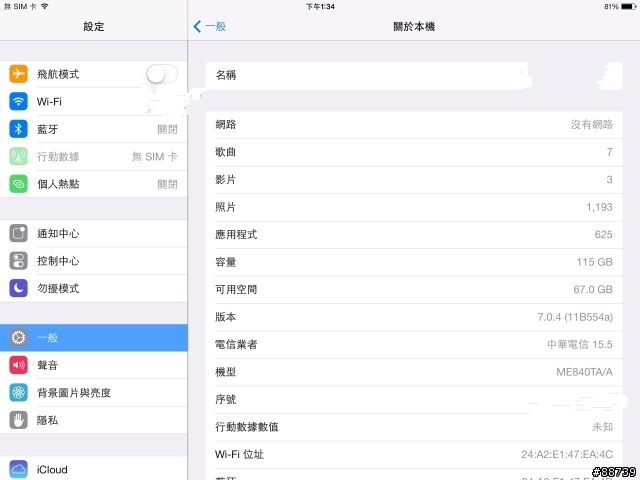Viewport: 640px width, 480px height.
Task: Tap the 625 applications count
Action: [603, 234]
